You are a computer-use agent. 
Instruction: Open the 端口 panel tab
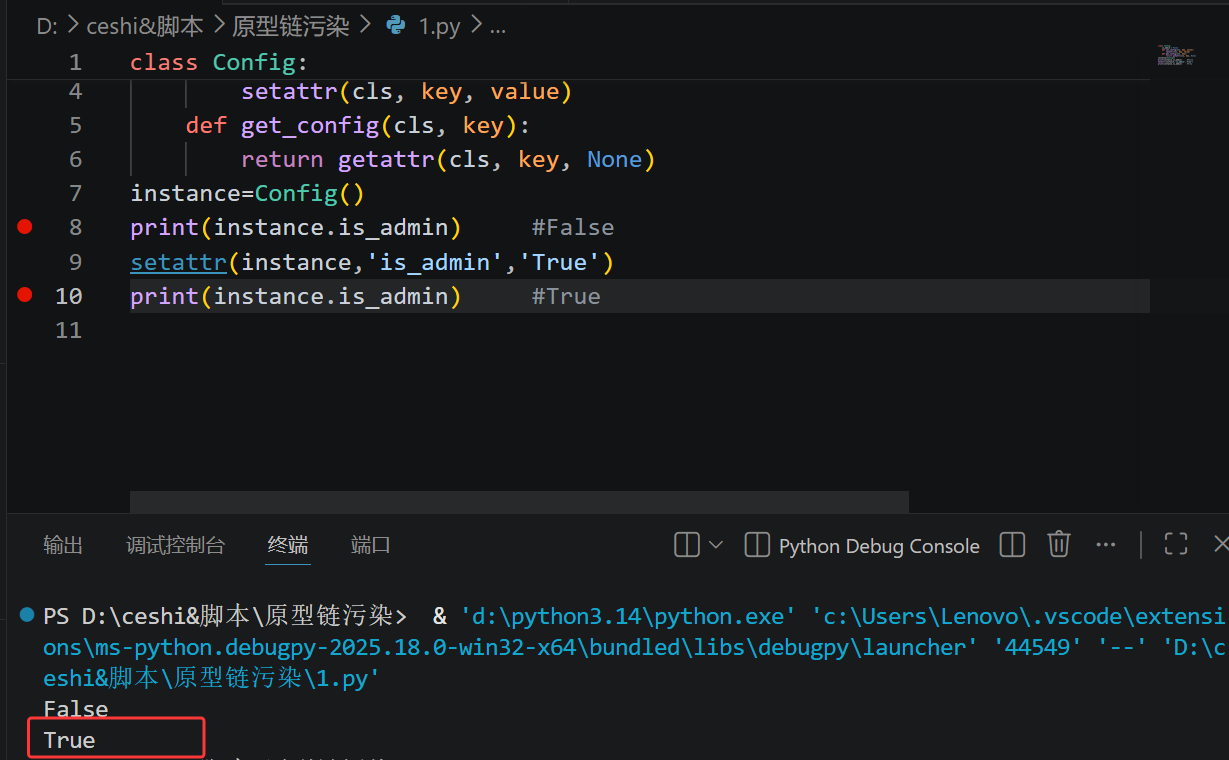(371, 545)
